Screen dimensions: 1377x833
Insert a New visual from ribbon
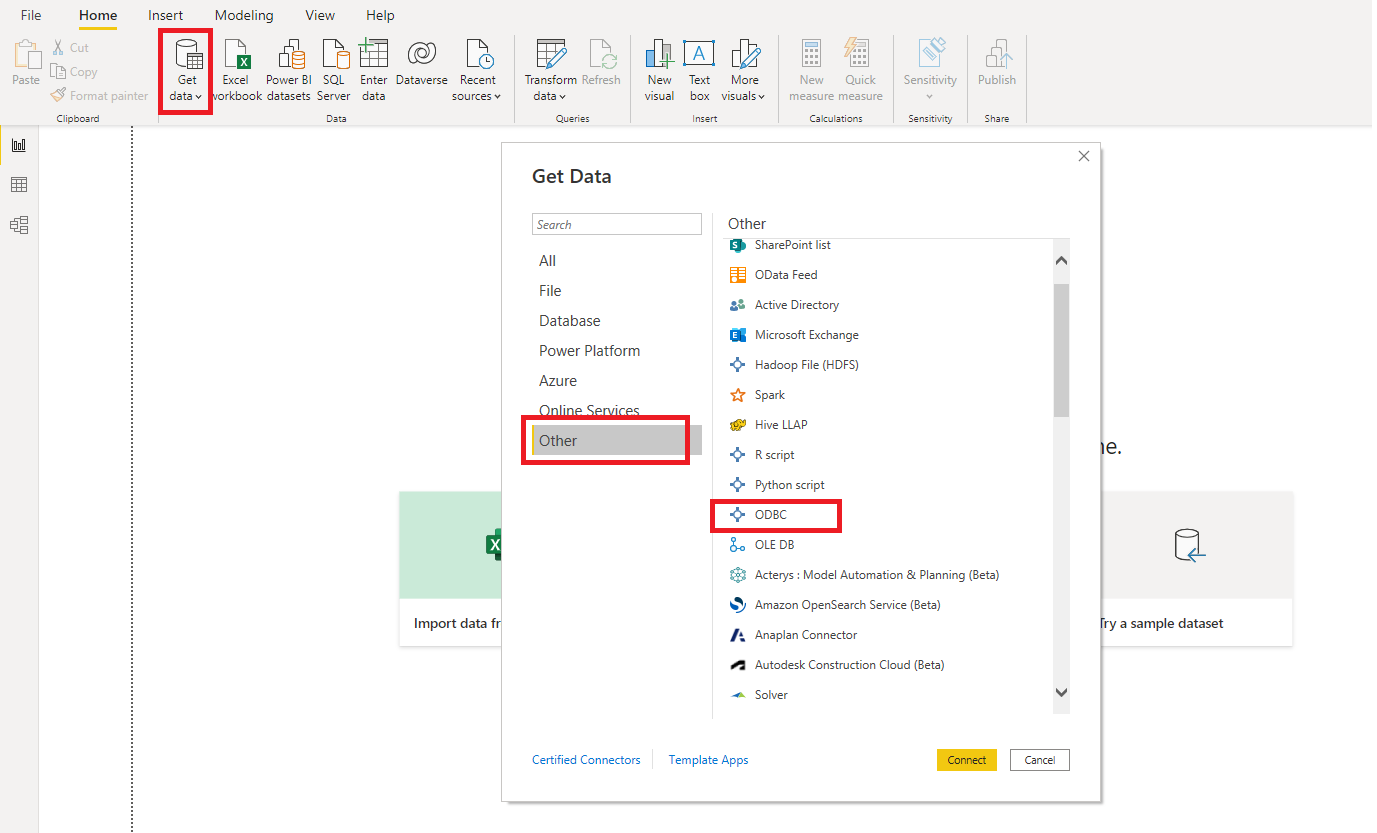point(659,70)
